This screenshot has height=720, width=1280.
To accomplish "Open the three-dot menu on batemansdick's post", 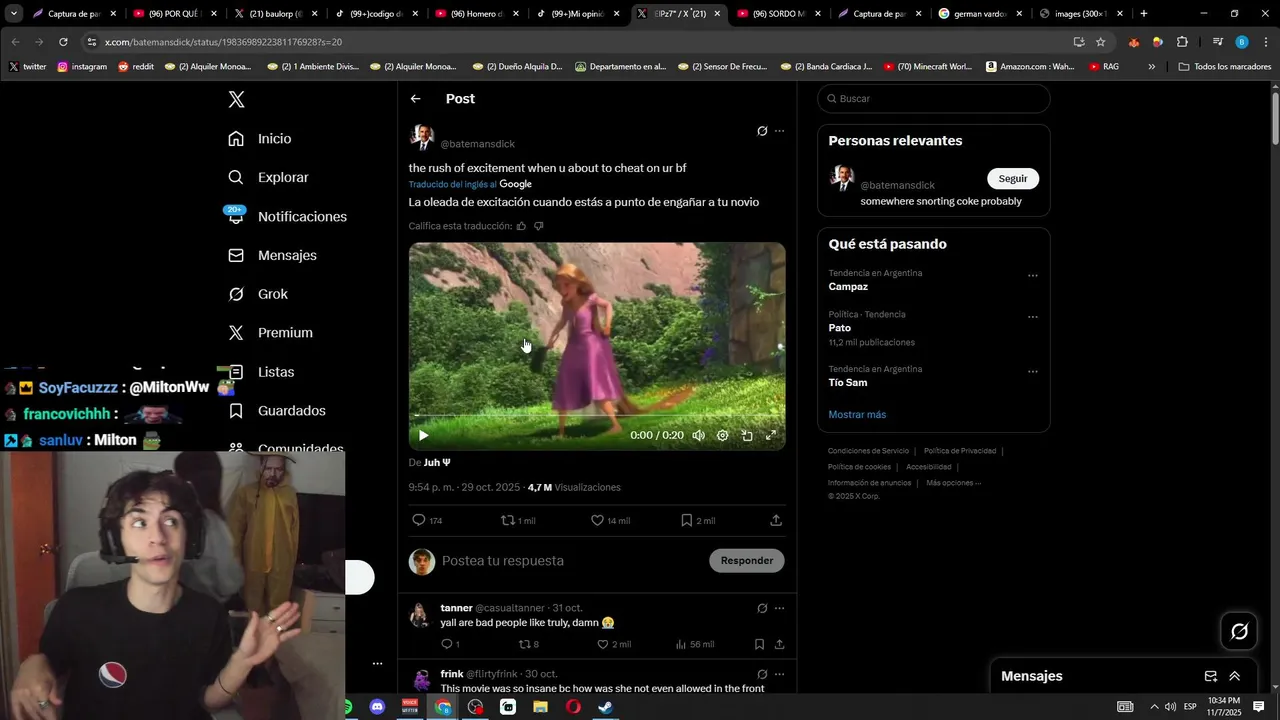I will [x=780, y=131].
